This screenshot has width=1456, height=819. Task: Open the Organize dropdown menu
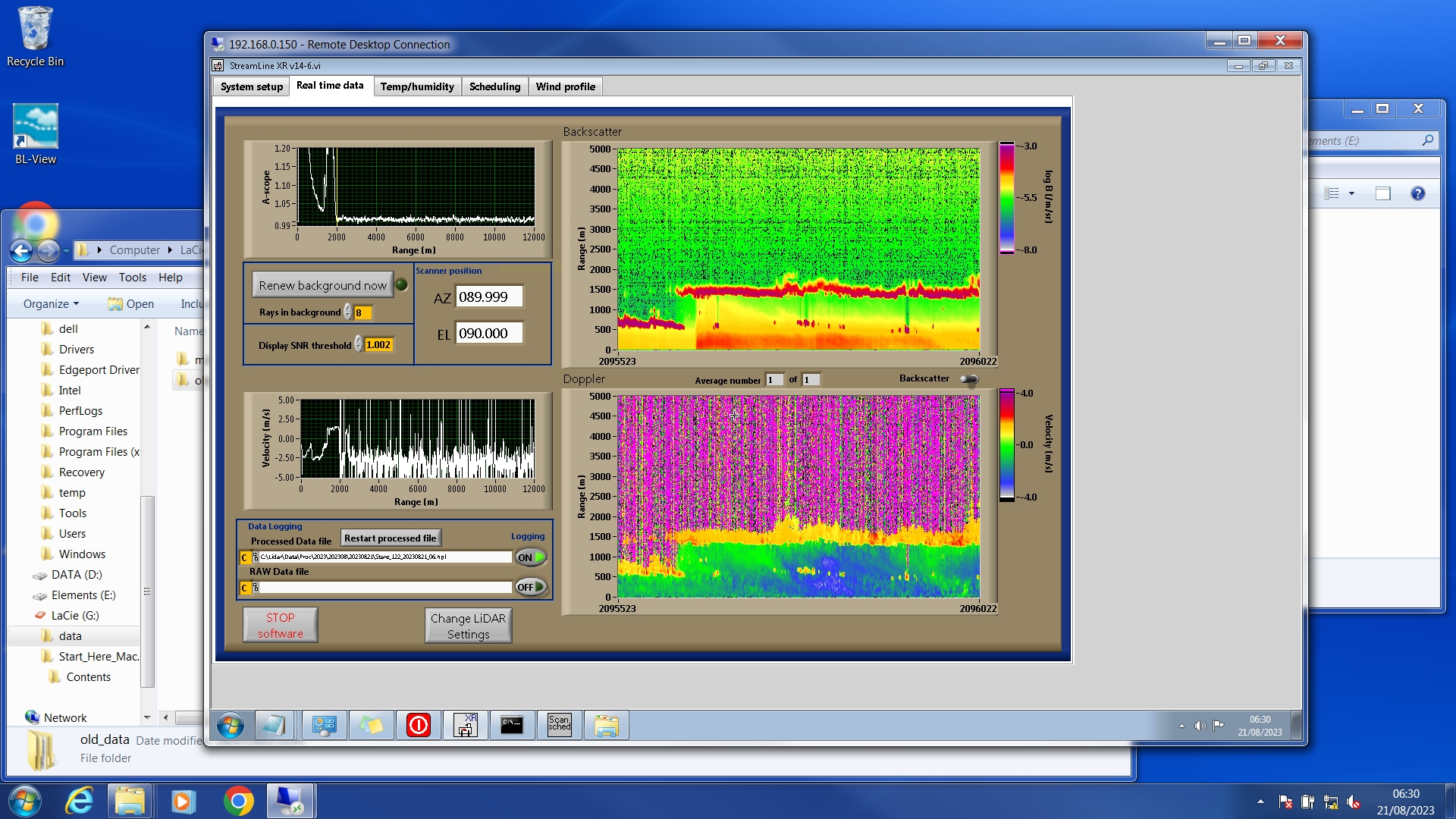pos(51,303)
